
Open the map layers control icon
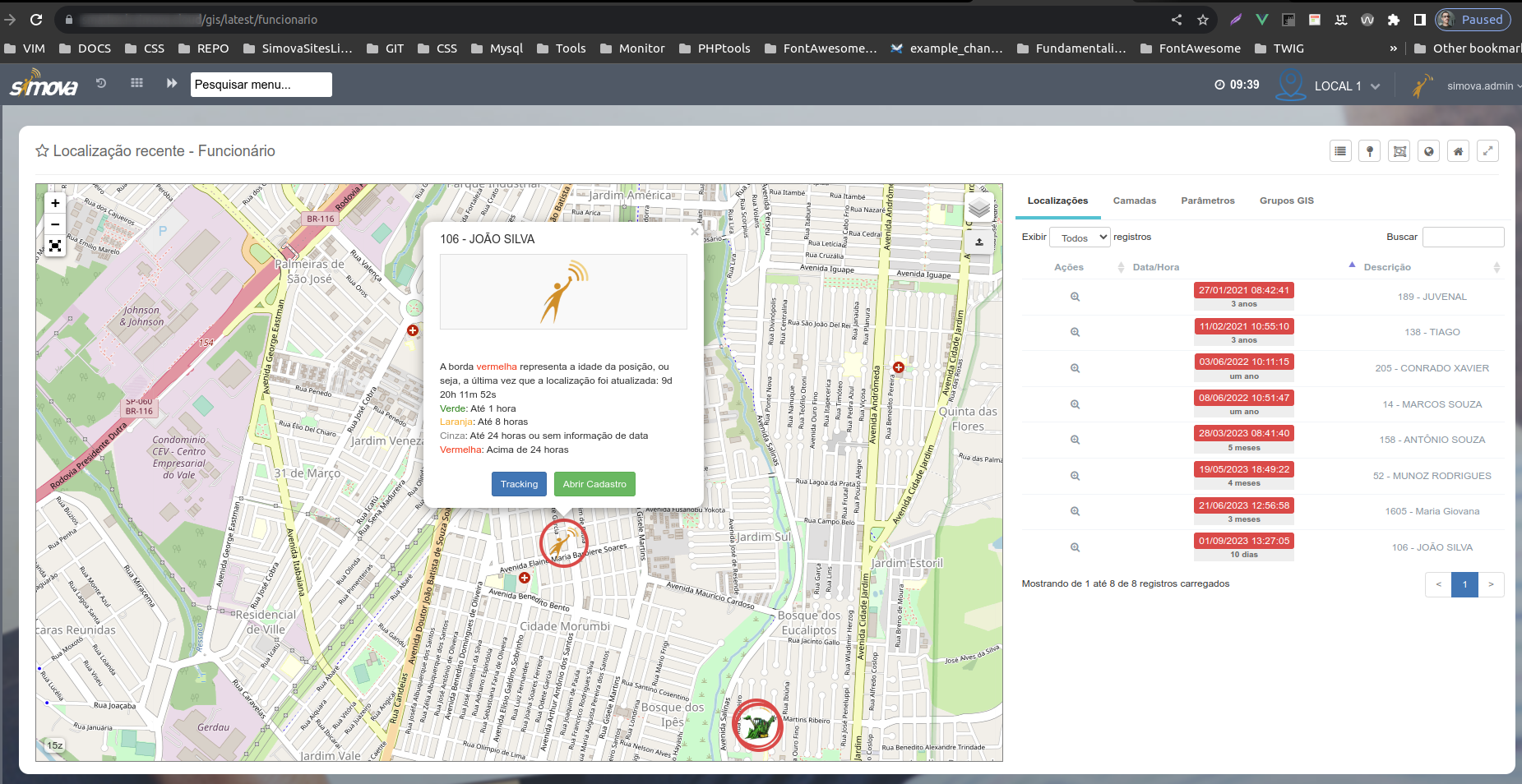tap(978, 209)
